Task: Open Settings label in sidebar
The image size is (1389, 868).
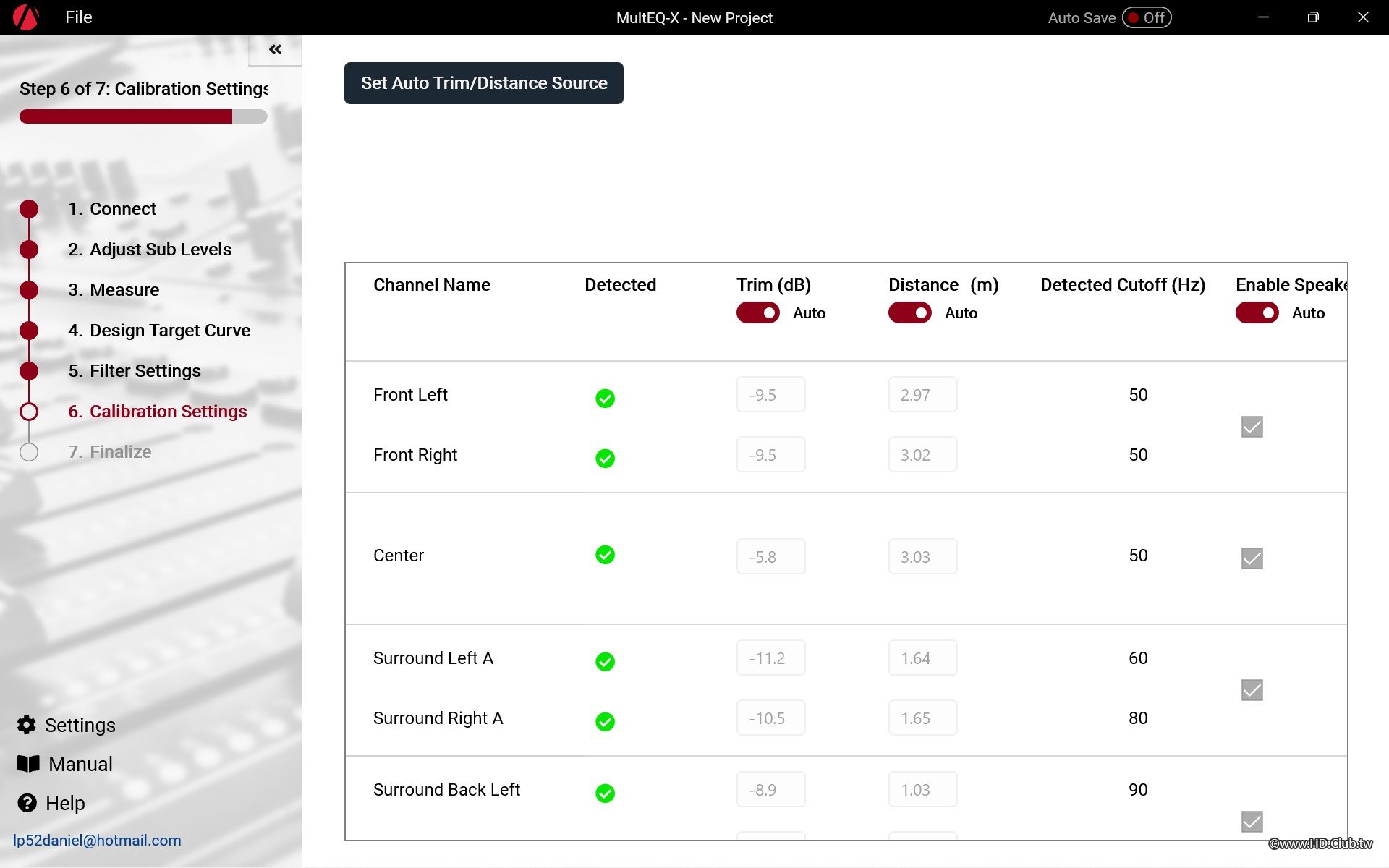Action: point(80,725)
